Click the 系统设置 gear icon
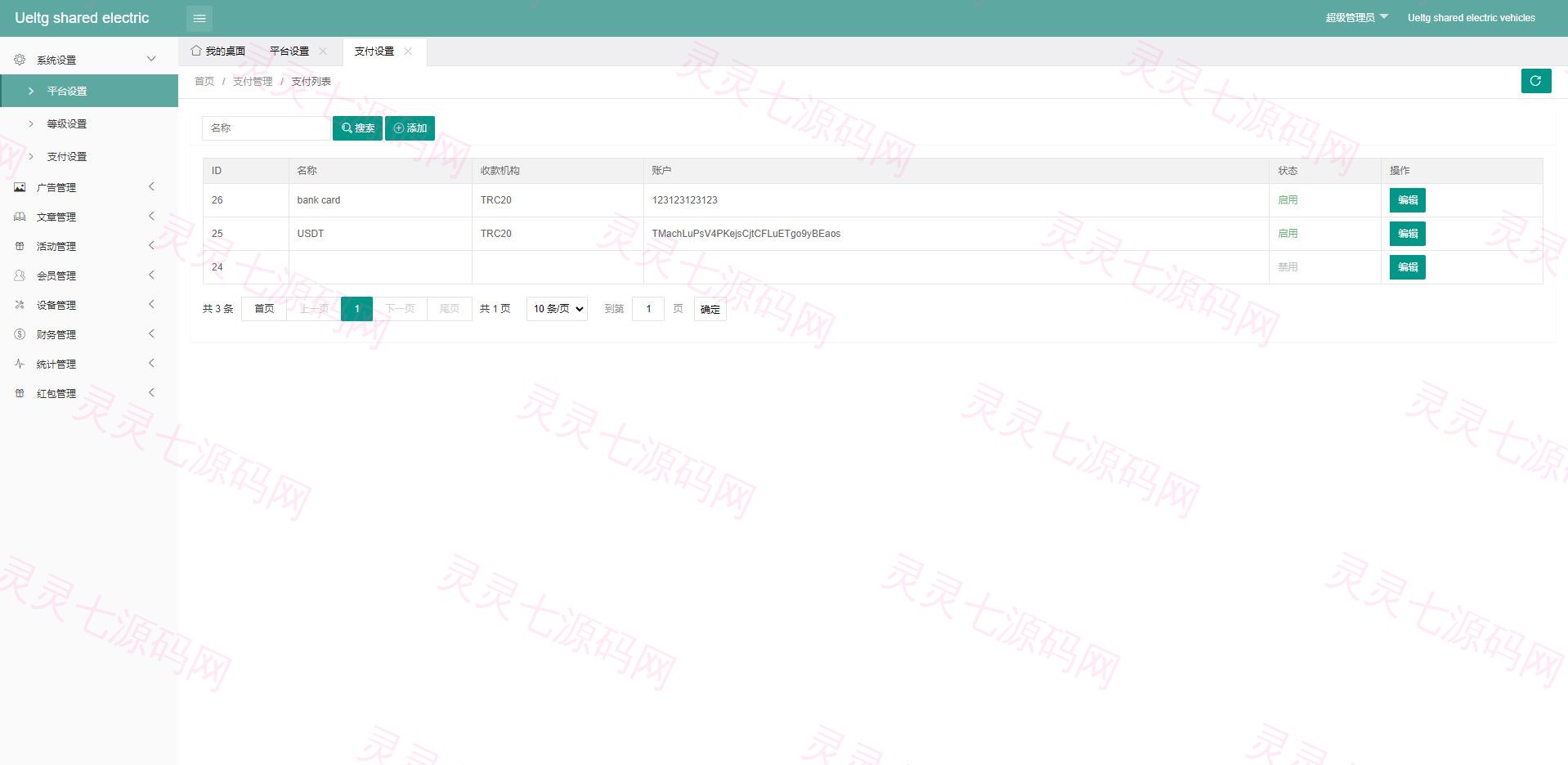The width and height of the screenshot is (1568, 765). coord(20,60)
